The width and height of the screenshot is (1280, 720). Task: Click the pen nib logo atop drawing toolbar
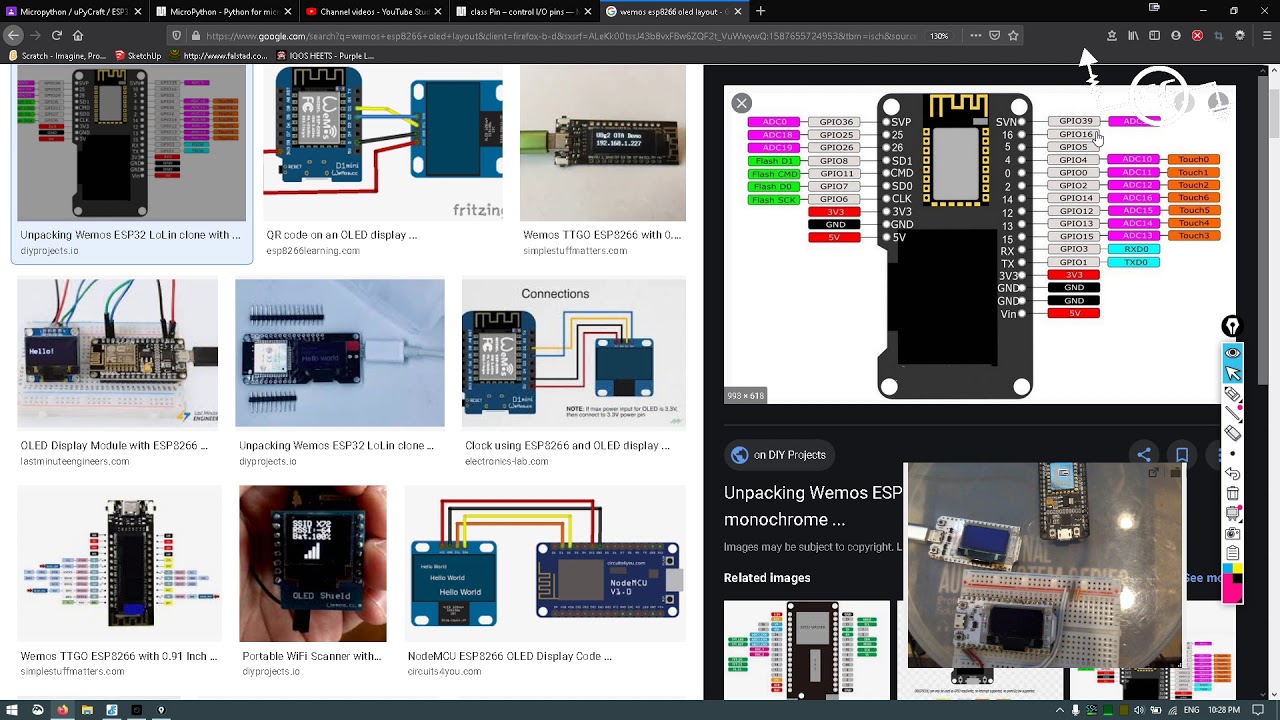(x=1232, y=327)
